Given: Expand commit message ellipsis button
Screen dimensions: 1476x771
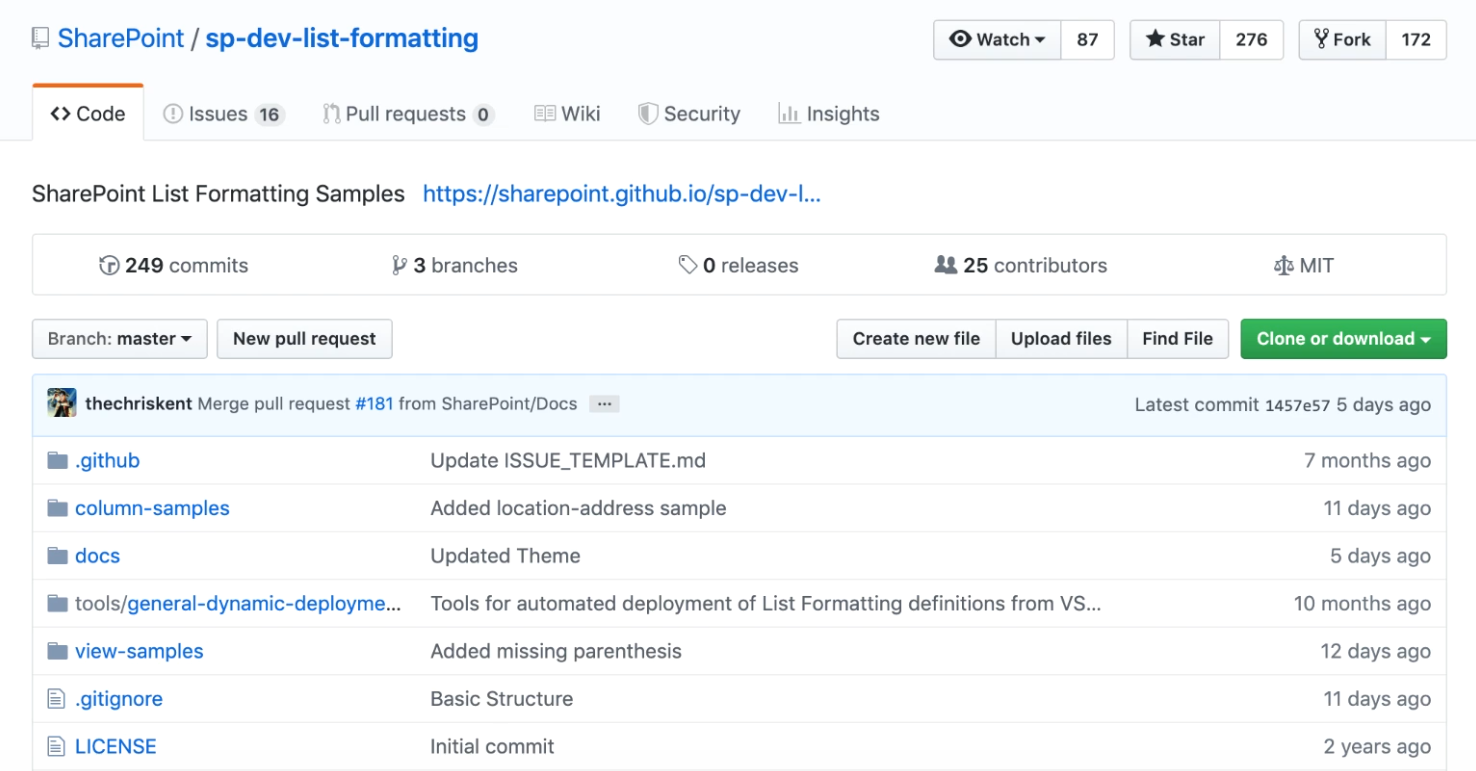Looking at the screenshot, I should coord(604,404).
